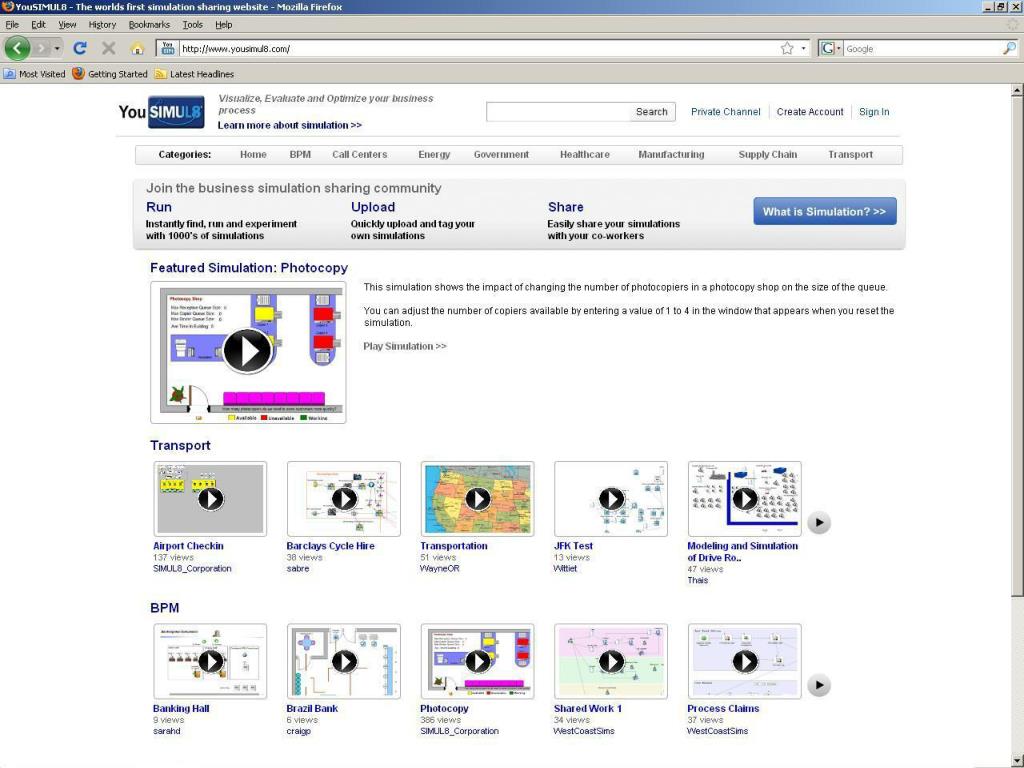Click the vertical scrollbar up arrow

1017,91
